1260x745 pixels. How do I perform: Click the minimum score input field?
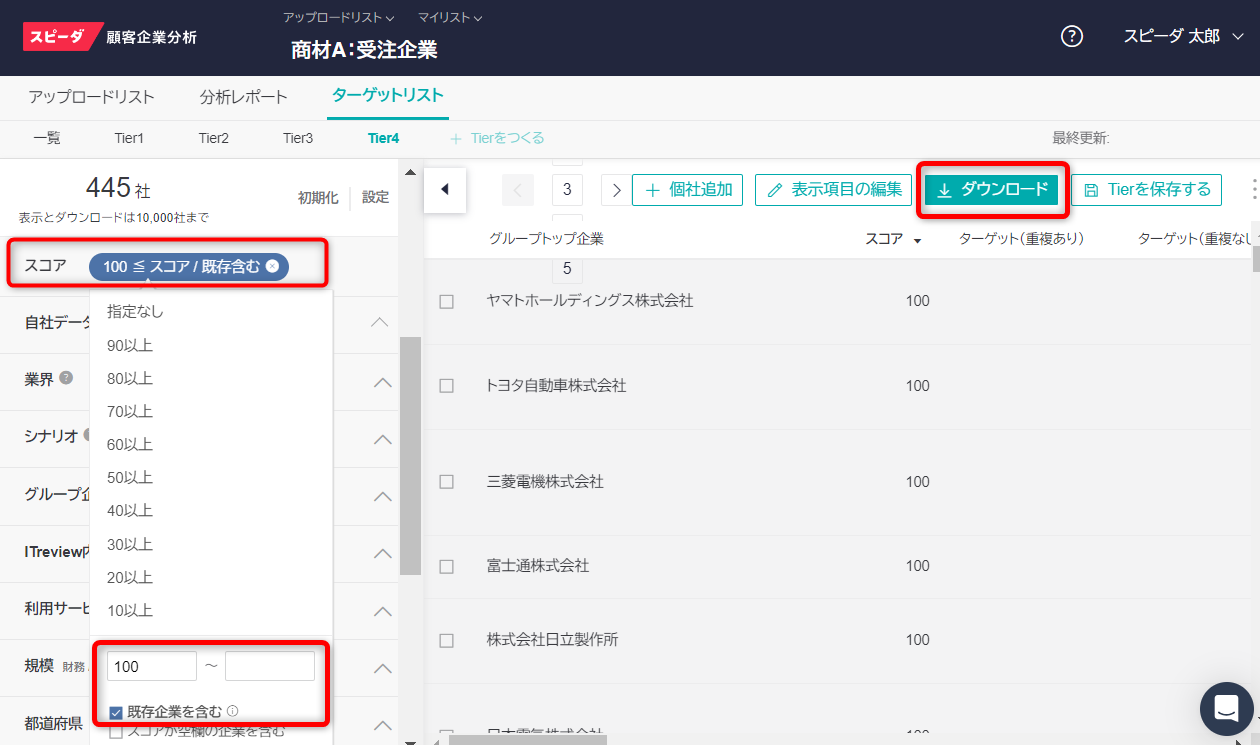(151, 666)
